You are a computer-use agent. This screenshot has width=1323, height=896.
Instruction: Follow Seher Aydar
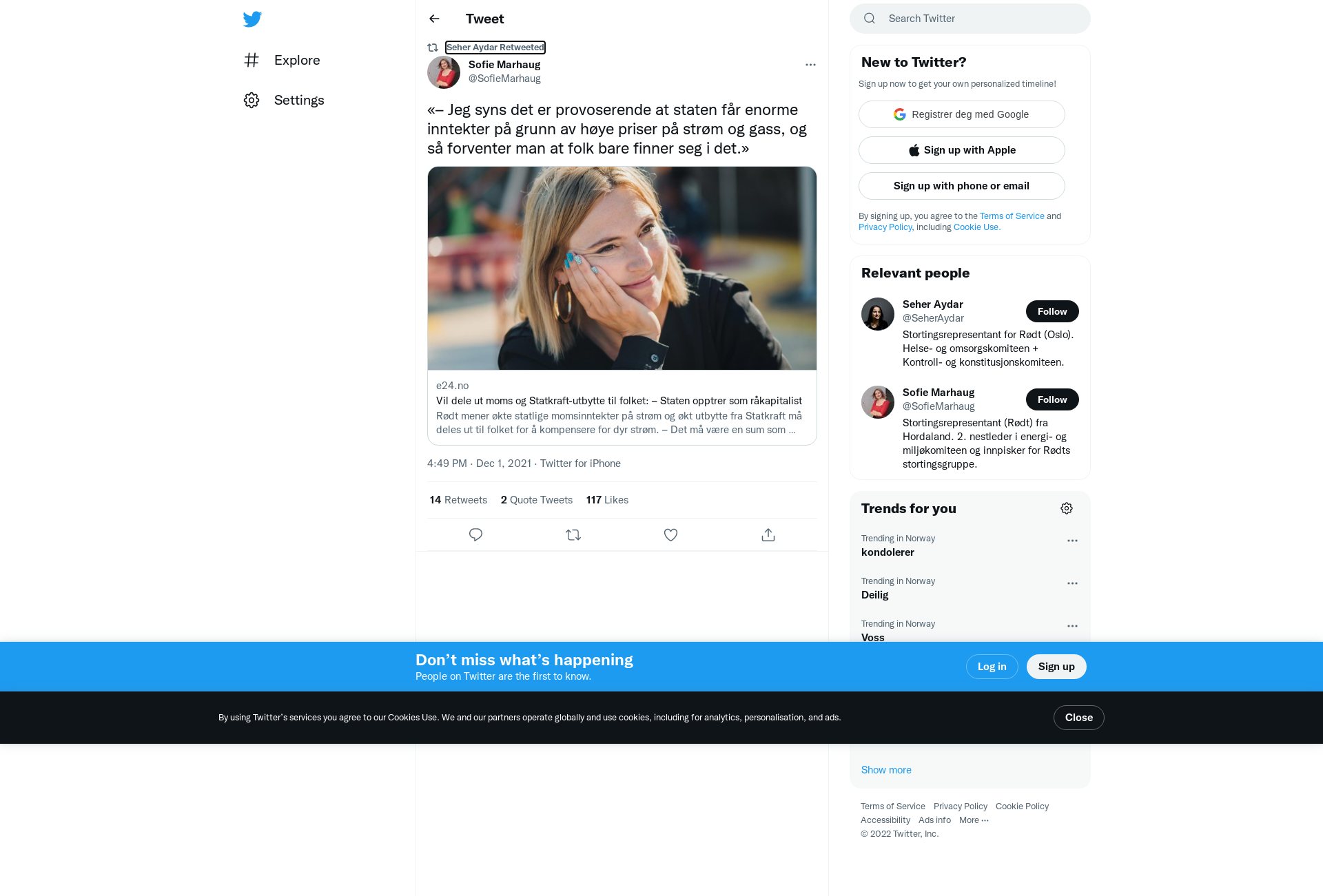1052,311
